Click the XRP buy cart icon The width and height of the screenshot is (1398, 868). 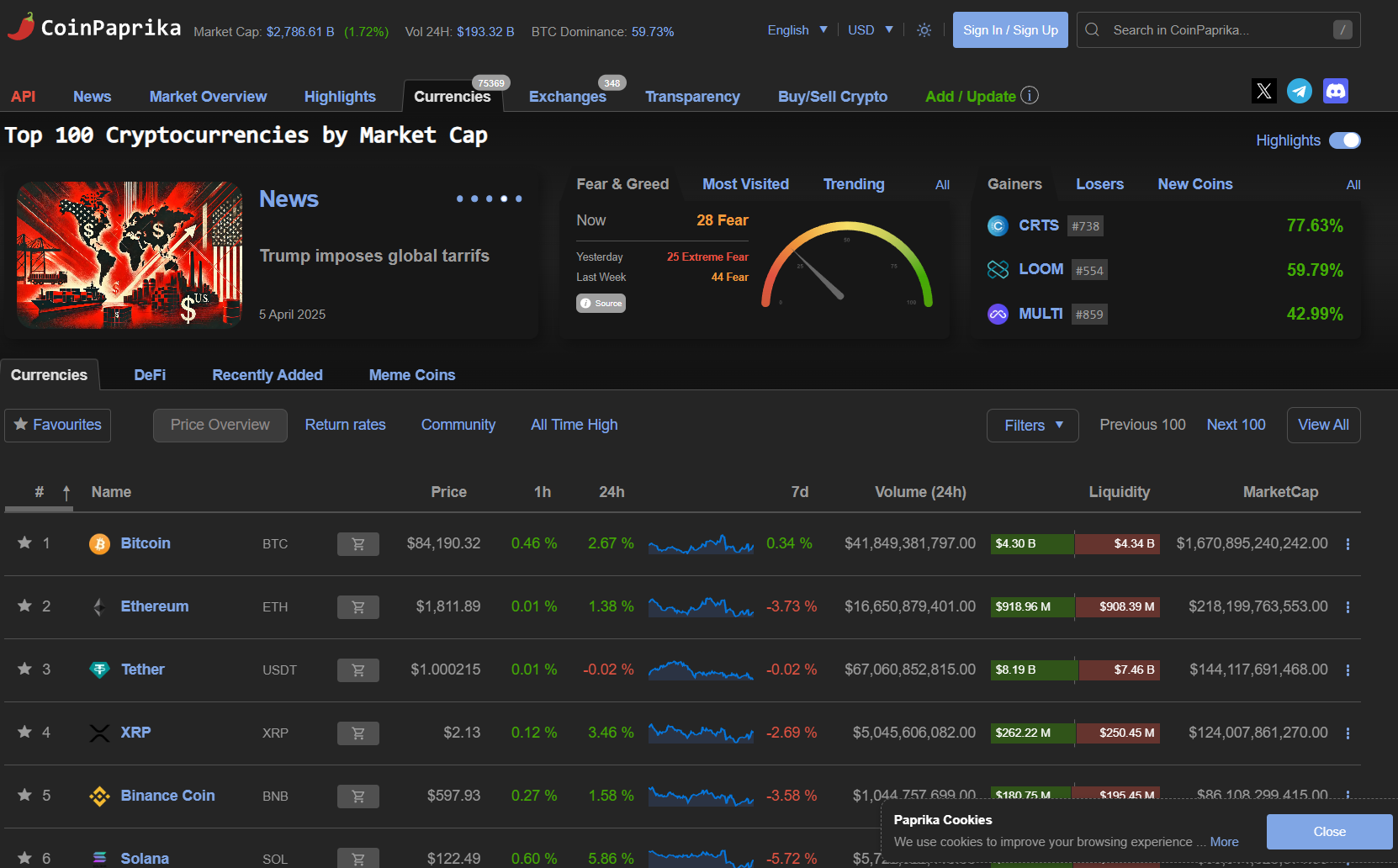coord(358,733)
